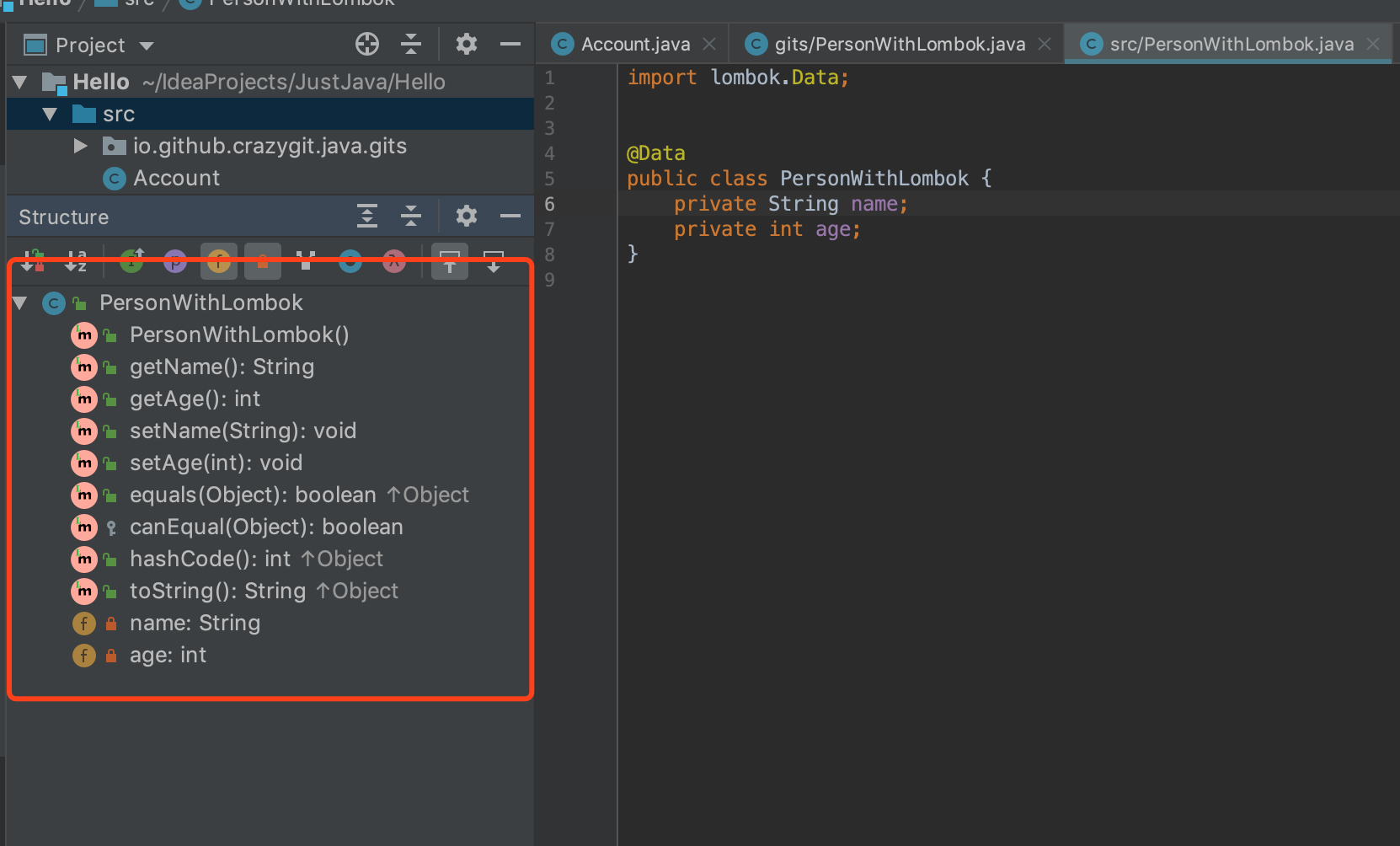This screenshot has height=846, width=1400.
Task: Close the gits/PersonWithLombok.java tab
Action: 1045,44
